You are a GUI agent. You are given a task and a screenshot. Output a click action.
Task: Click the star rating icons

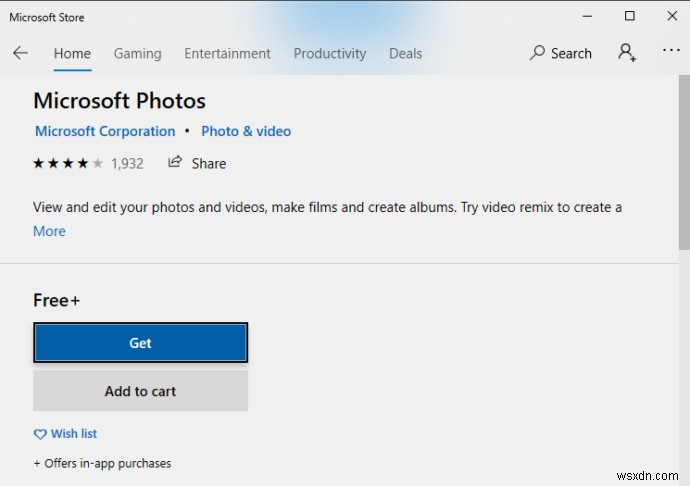[x=68, y=163]
